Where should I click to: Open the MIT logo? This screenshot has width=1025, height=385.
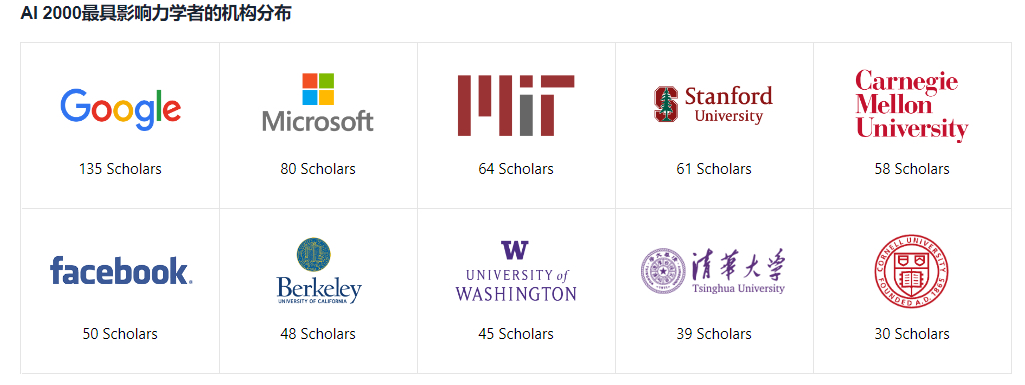click(x=516, y=105)
